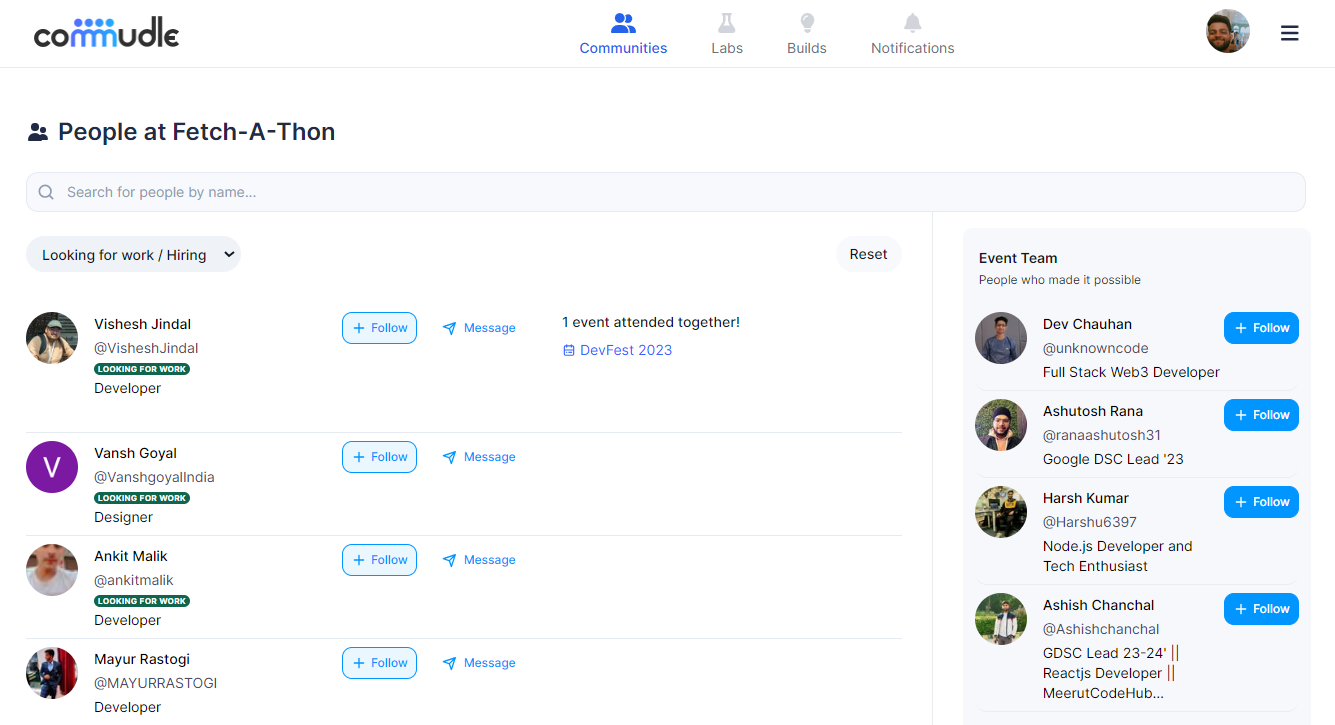Image resolution: width=1335 pixels, height=725 pixels.
Task: Focus the search for people by name field
Action: (x=665, y=192)
